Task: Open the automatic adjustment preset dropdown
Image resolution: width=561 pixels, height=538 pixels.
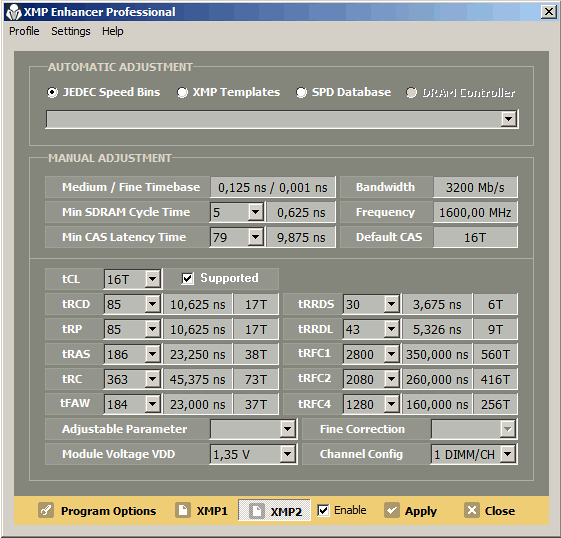Action: 508,119
